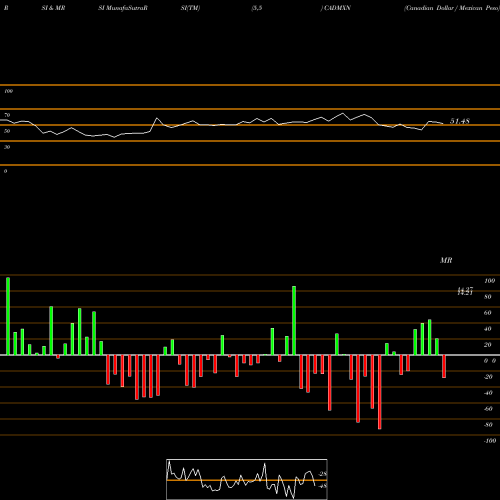Click MR axis label -100
Screen dimensions: 500x500
click(x=490, y=441)
